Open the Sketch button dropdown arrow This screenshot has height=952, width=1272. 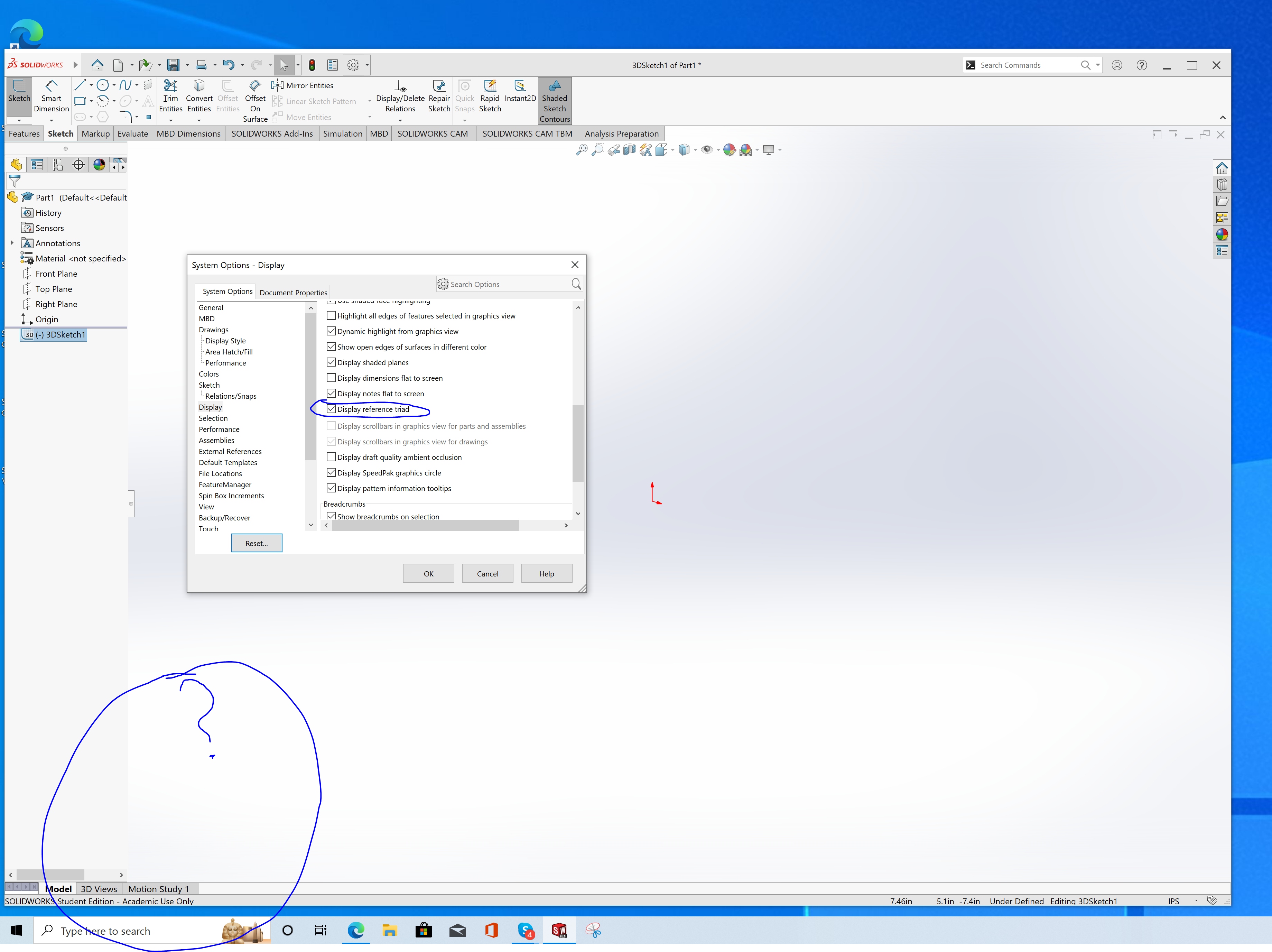click(x=19, y=120)
